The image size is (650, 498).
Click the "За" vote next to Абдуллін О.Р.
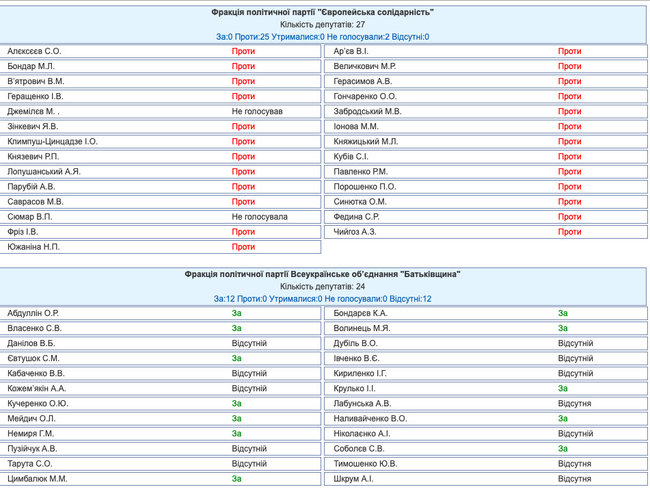(237, 313)
